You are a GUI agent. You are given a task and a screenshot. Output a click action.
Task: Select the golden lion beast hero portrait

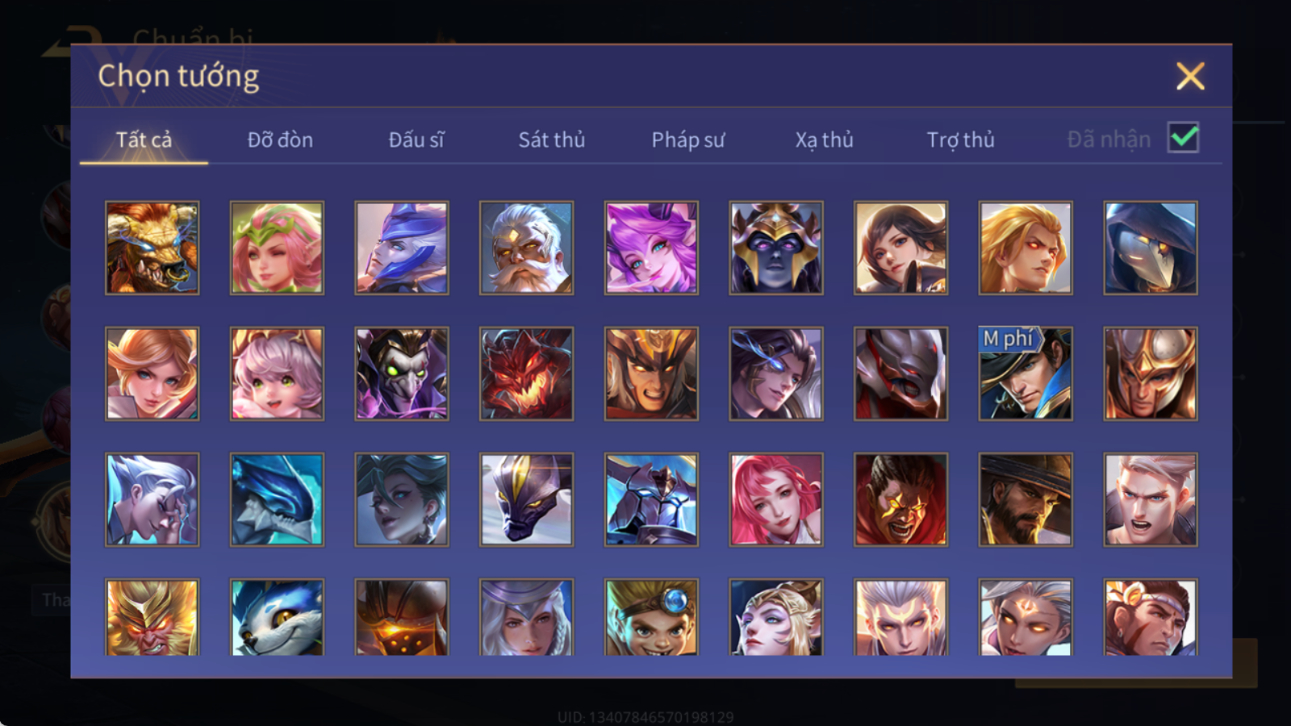coord(152,248)
